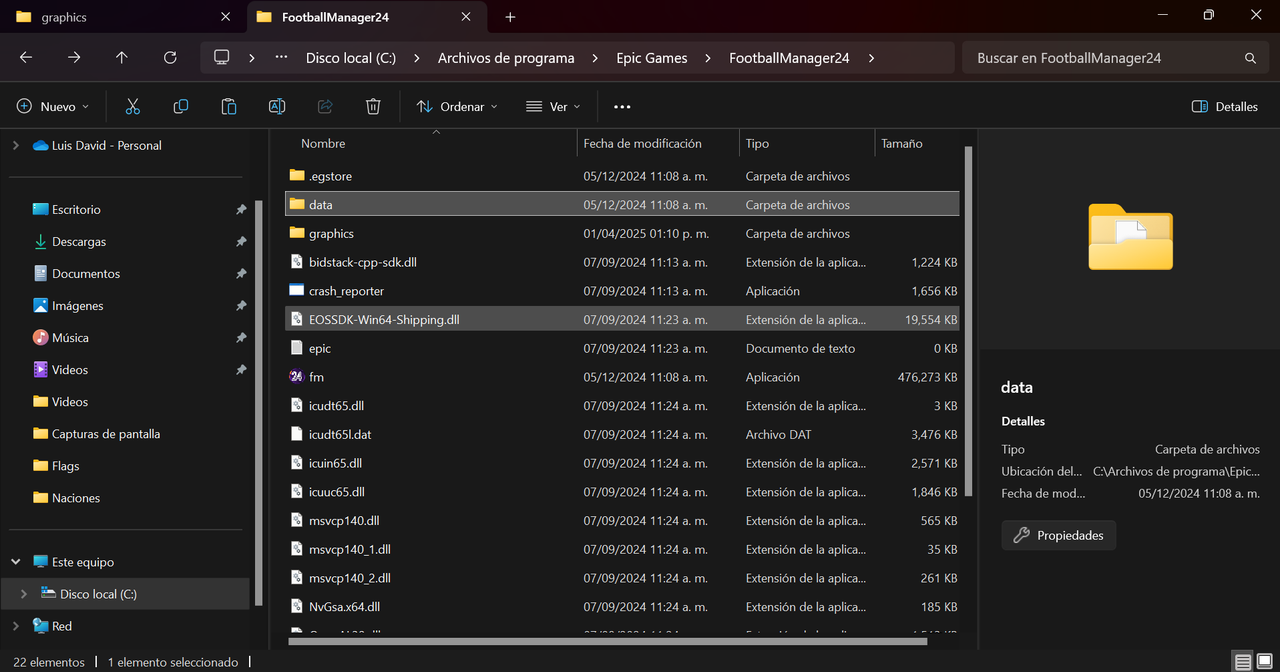The width and height of the screenshot is (1280, 672).
Task: Click the .egstore folder icon
Action: [x=296, y=176]
